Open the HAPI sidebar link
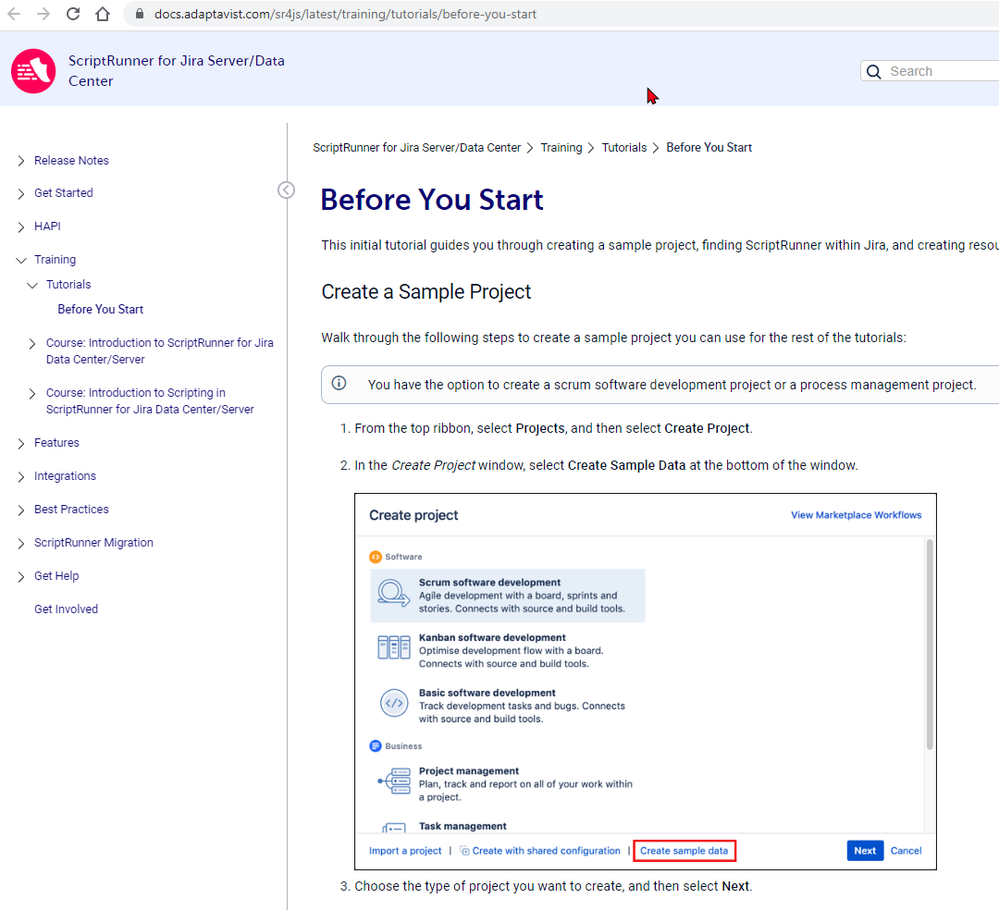This screenshot has height=910, width=999. point(47,226)
